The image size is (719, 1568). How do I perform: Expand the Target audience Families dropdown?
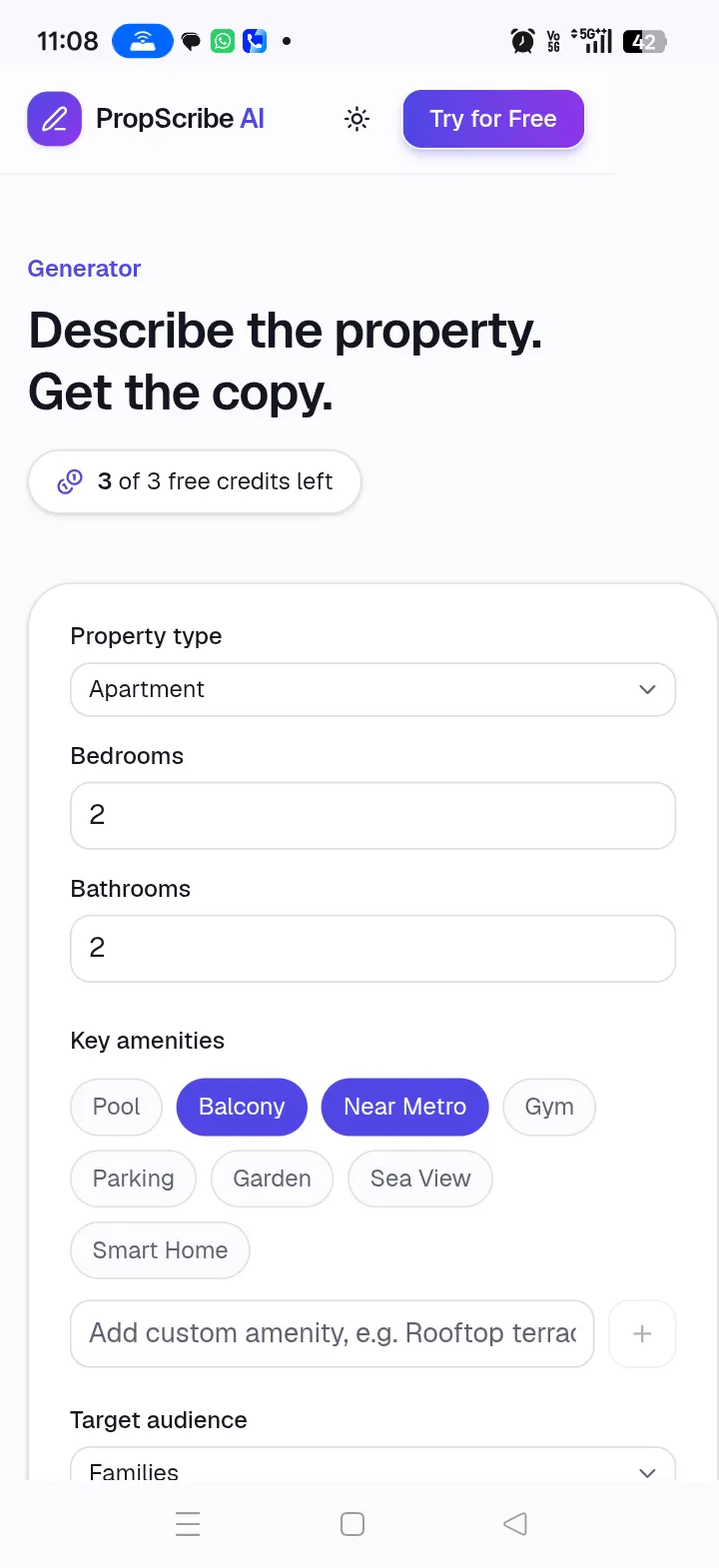tap(373, 1464)
